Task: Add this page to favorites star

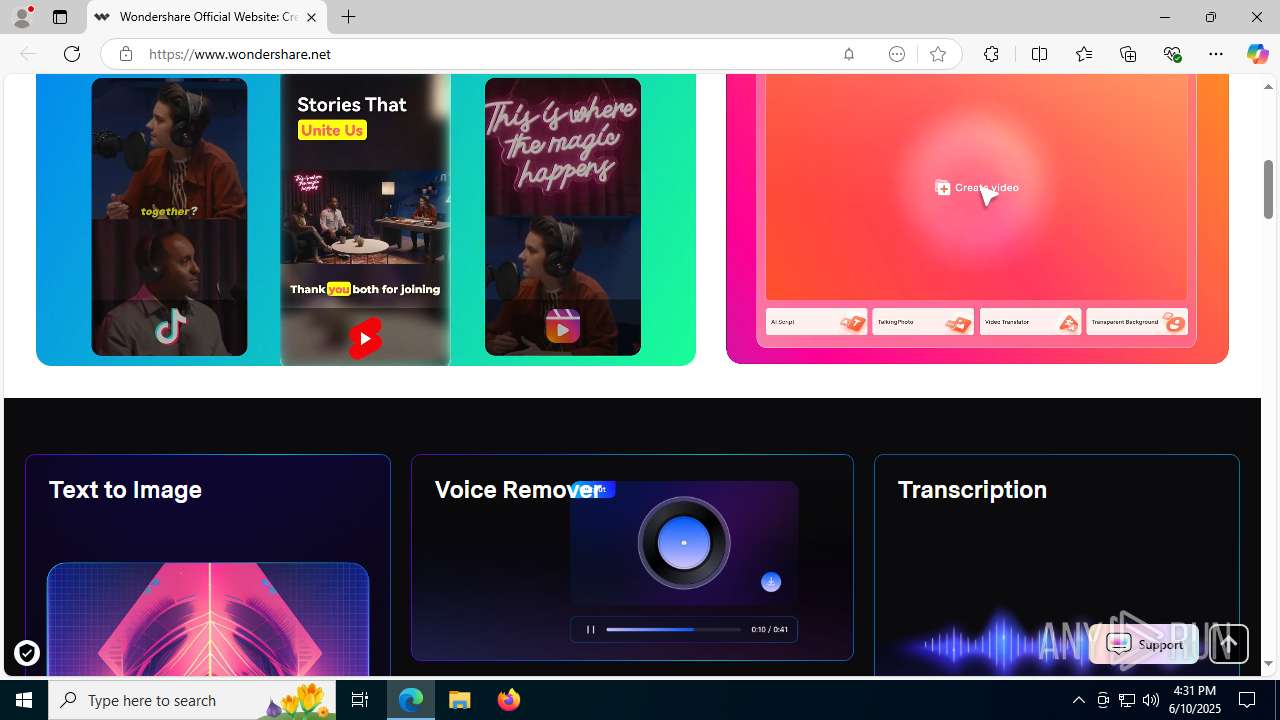Action: click(938, 54)
